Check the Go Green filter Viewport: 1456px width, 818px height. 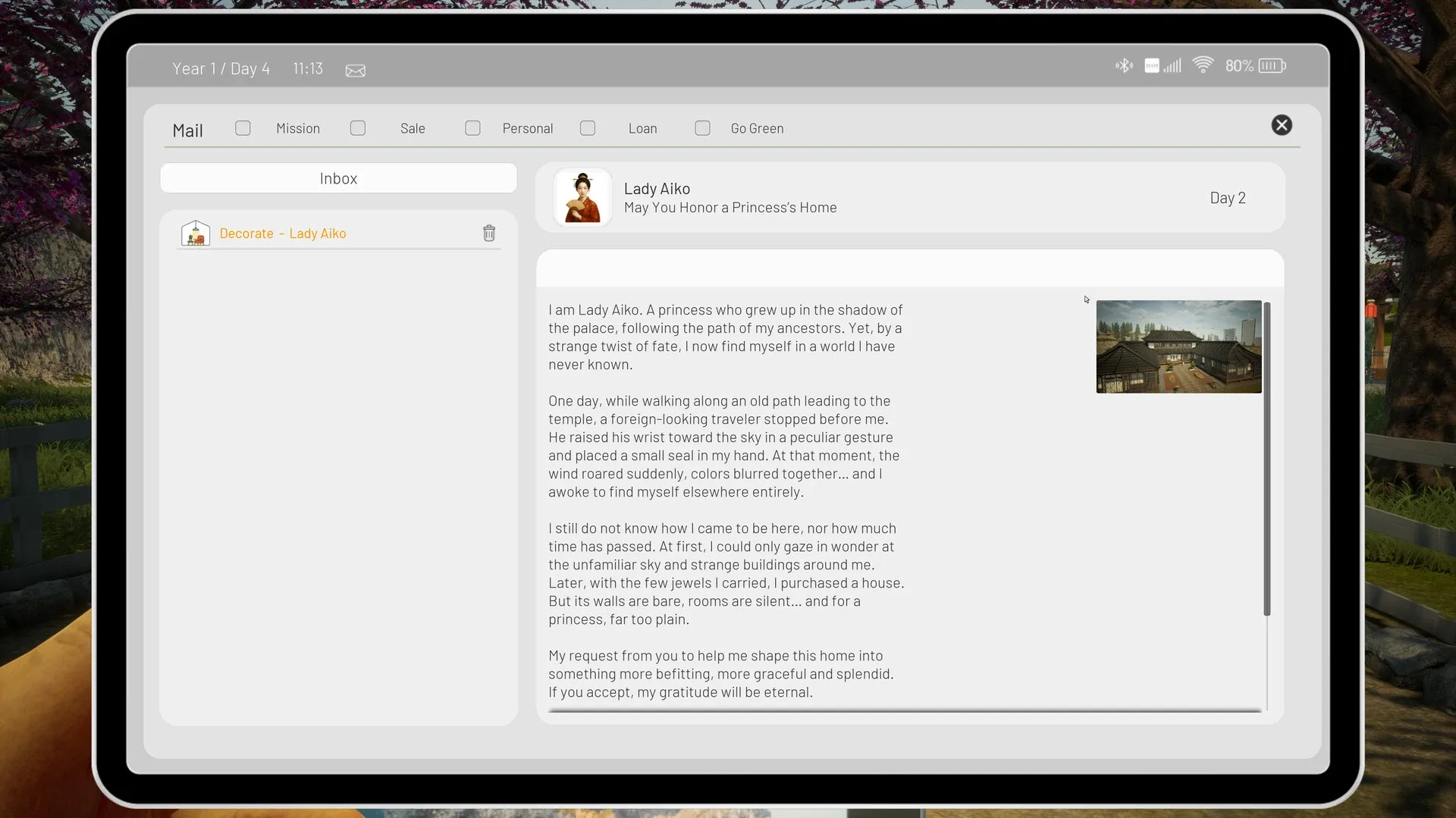[x=703, y=128]
